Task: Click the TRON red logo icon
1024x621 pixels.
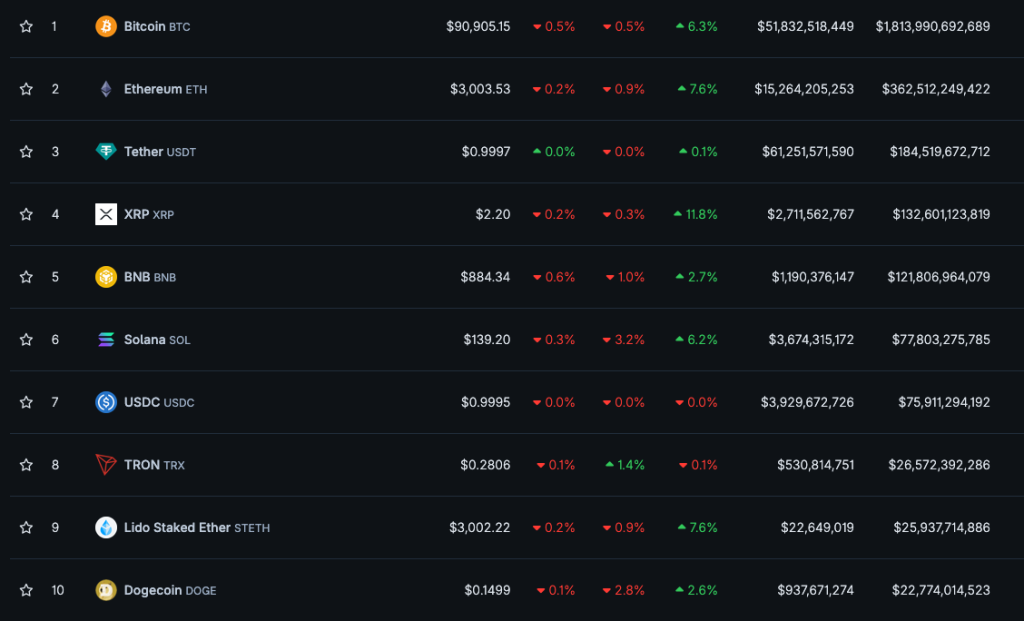Action: coord(106,465)
